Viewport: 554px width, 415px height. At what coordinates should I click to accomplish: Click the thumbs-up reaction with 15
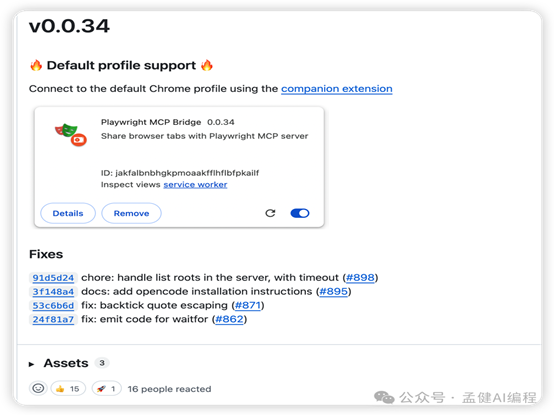(68, 389)
